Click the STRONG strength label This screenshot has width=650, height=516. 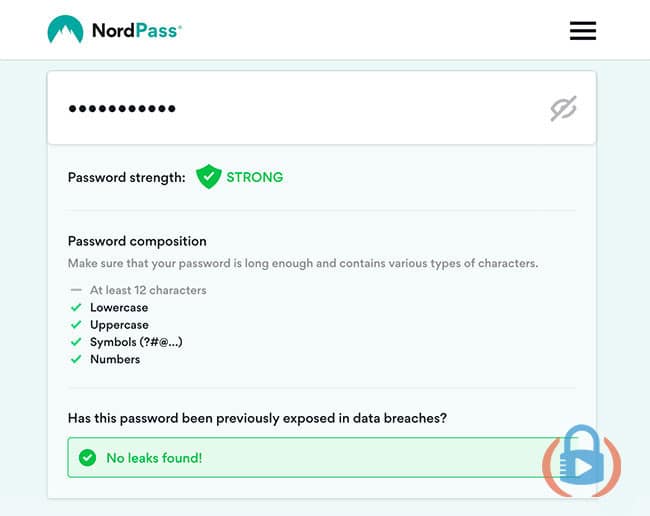[255, 177]
